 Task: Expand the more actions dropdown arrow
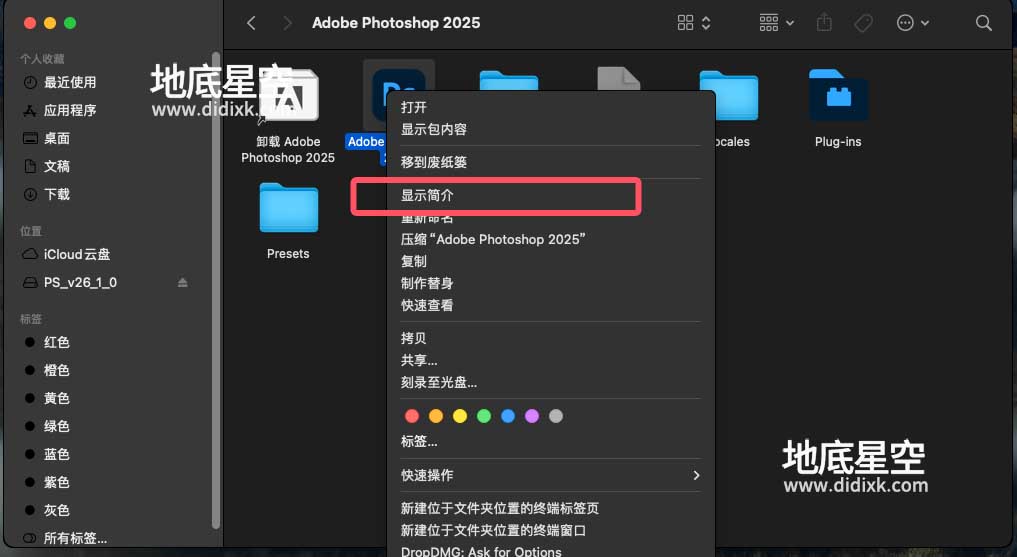click(x=926, y=23)
